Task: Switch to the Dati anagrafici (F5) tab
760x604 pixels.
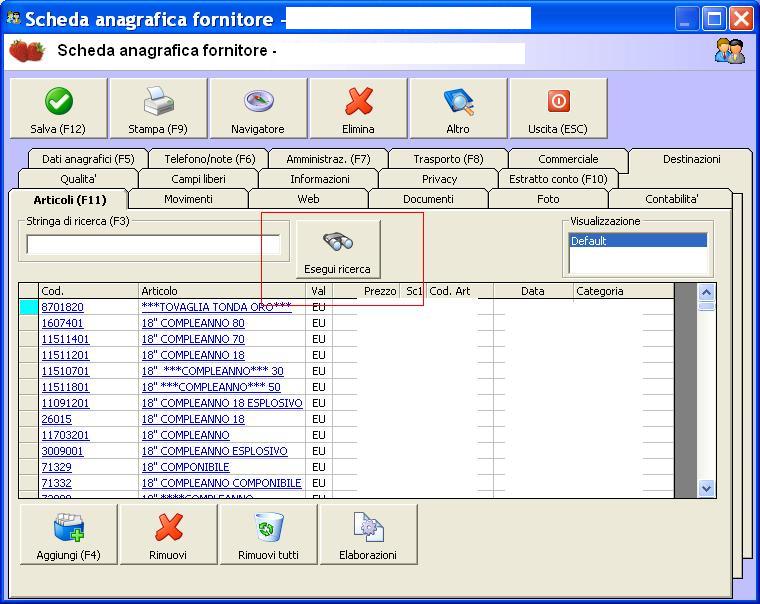Action: 88,159
